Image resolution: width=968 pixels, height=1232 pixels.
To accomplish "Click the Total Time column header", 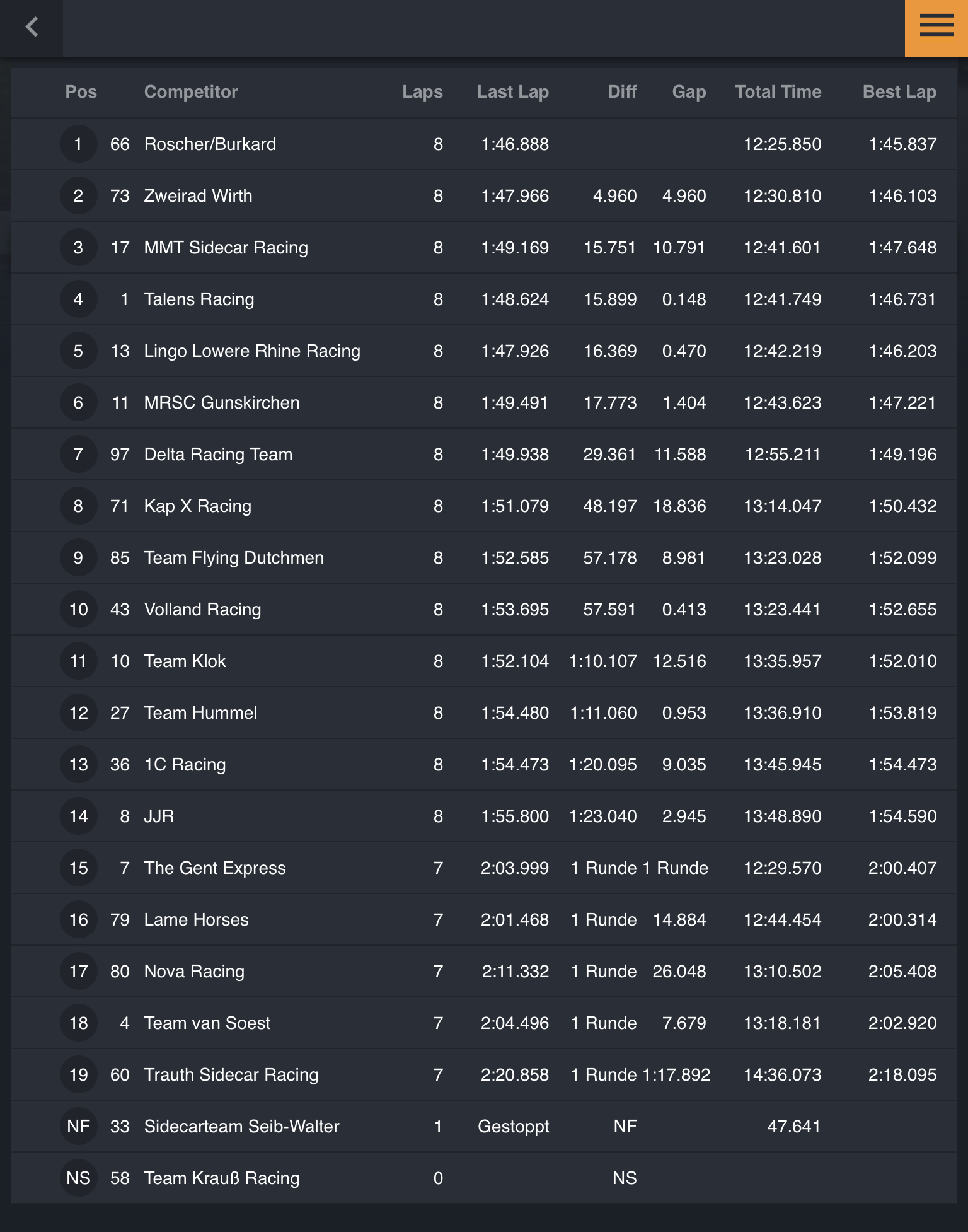I will (778, 92).
